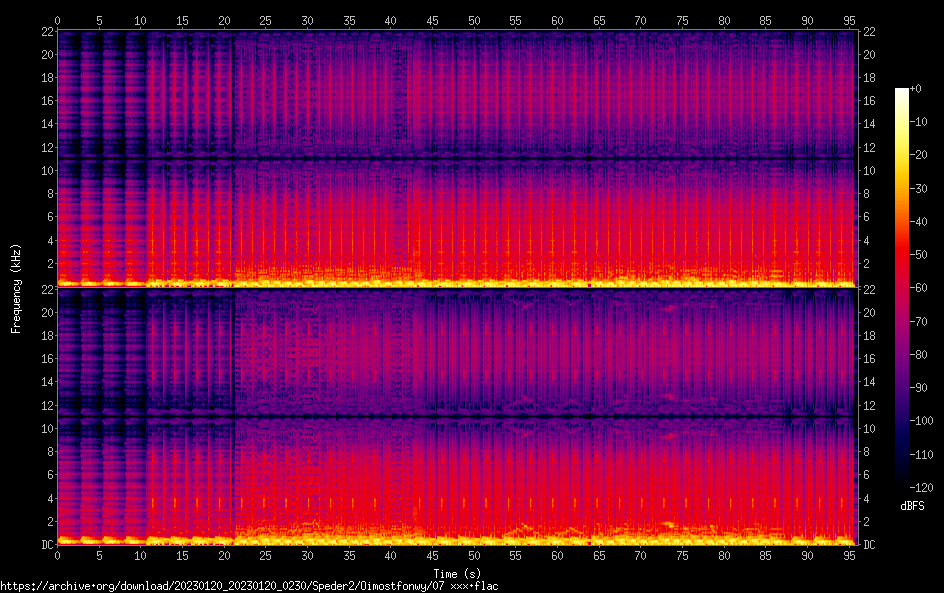The image size is (944, 593).
Task: Click the 22 kHz label at top-left corner
Action: coord(45,32)
